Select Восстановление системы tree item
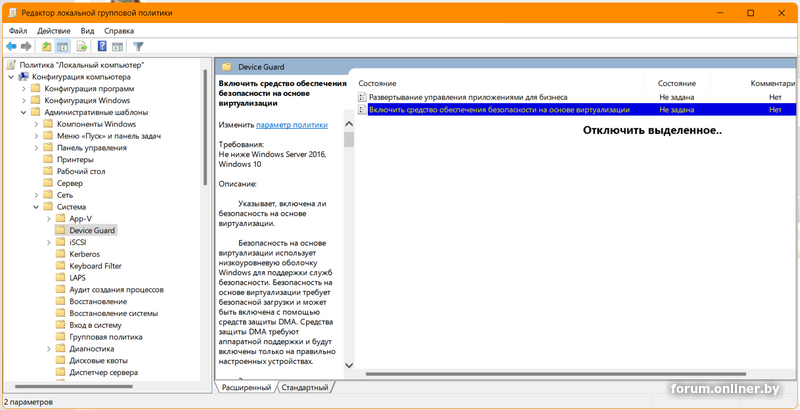 pos(113,313)
